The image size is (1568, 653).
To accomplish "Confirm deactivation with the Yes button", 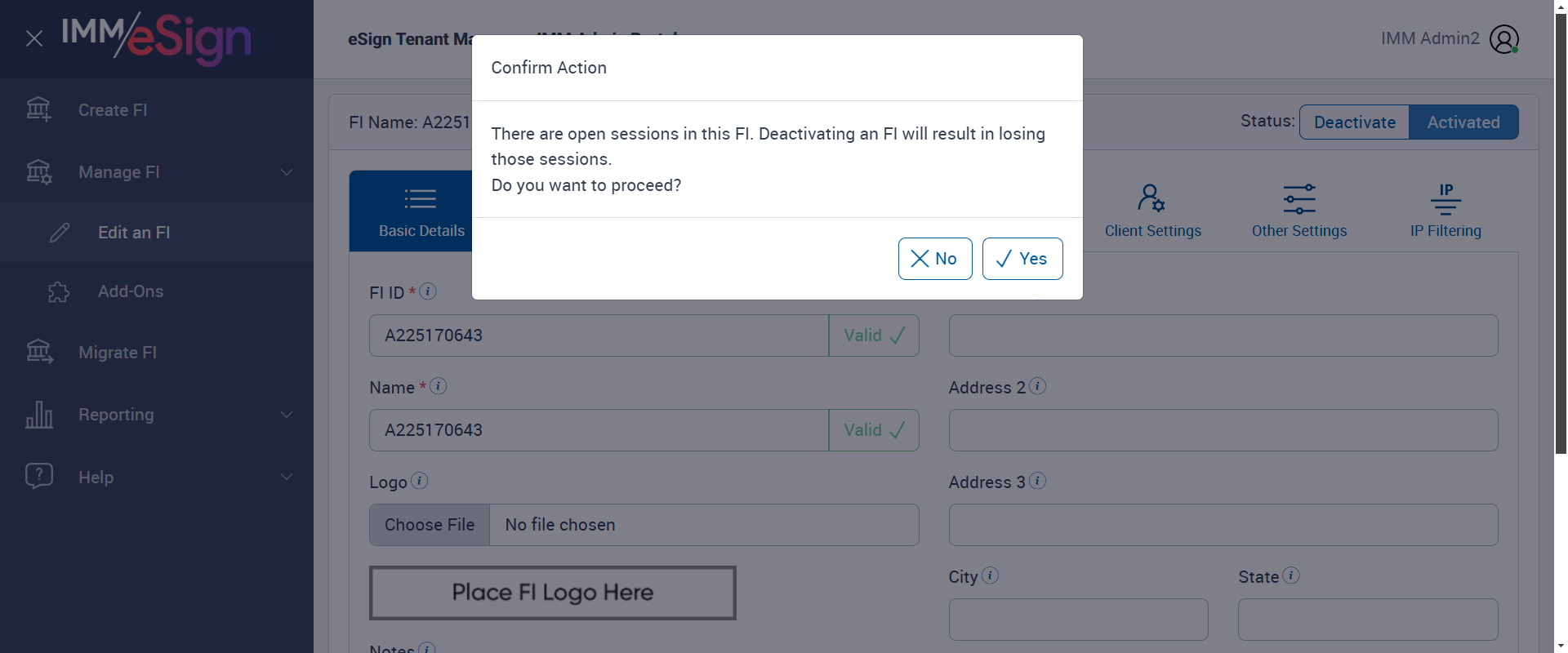I will point(1022,259).
